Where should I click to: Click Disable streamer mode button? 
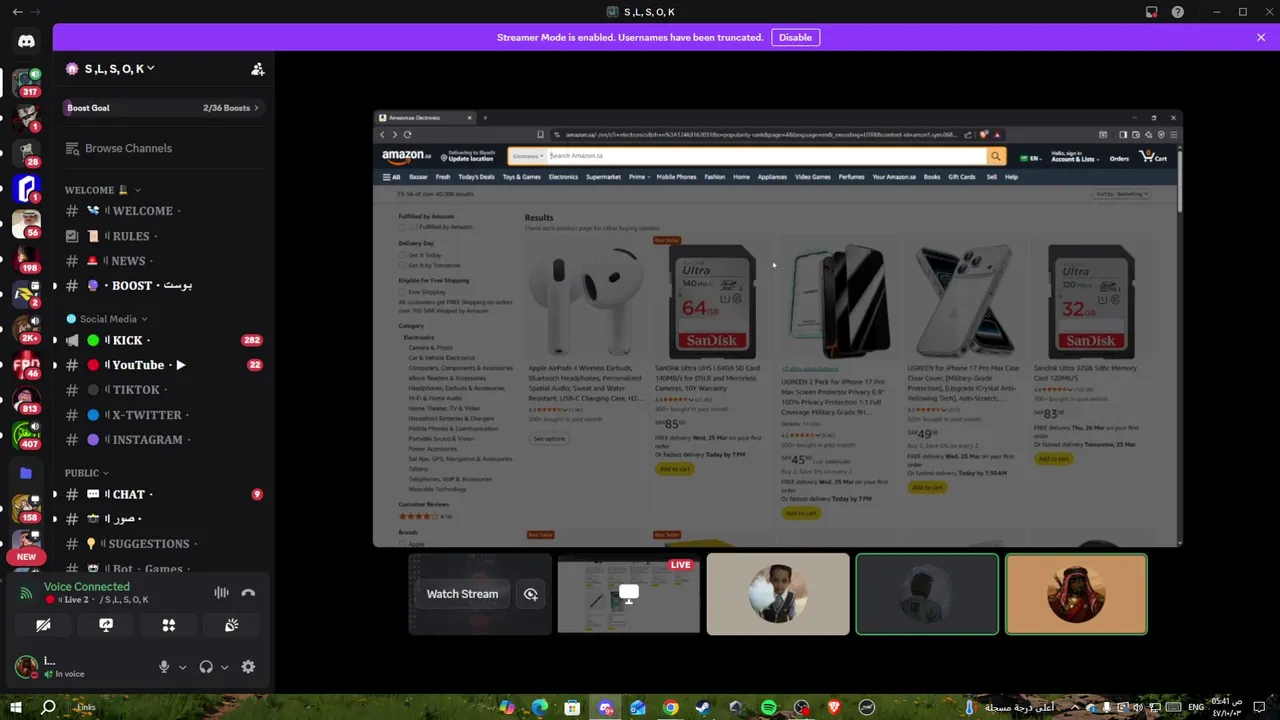[x=795, y=37]
